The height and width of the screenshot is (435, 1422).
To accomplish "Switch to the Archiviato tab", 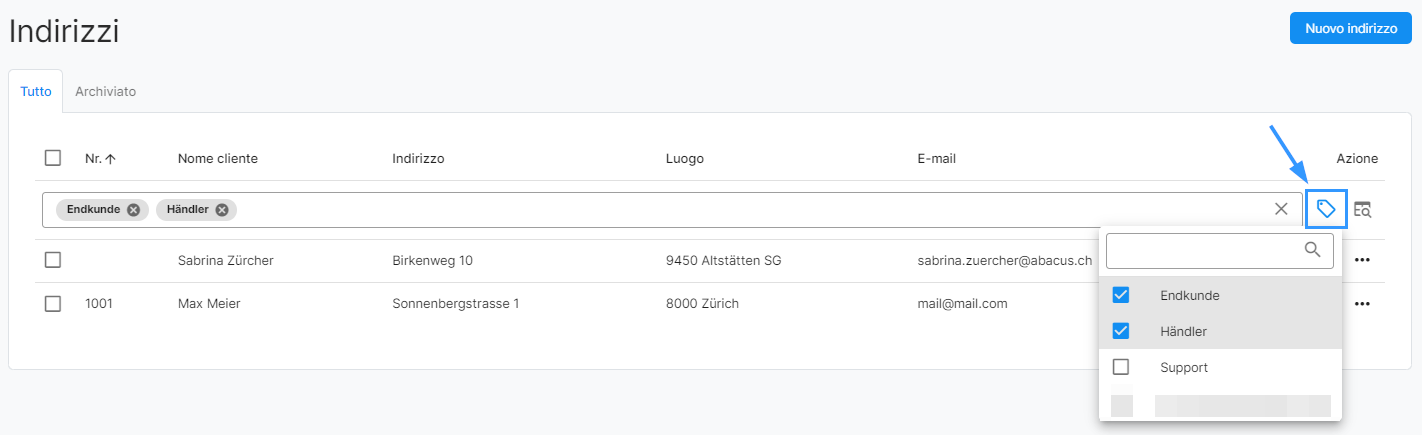I will click(105, 91).
